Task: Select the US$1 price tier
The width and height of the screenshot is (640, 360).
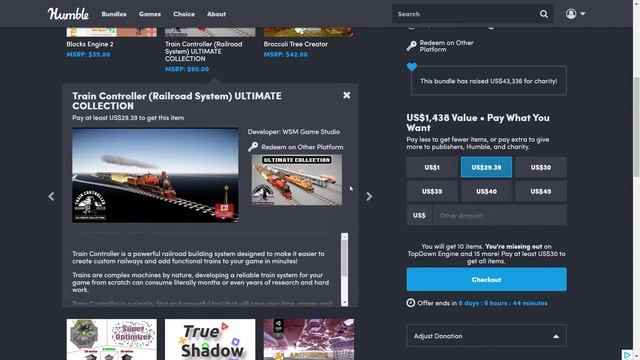Action: coord(432,167)
